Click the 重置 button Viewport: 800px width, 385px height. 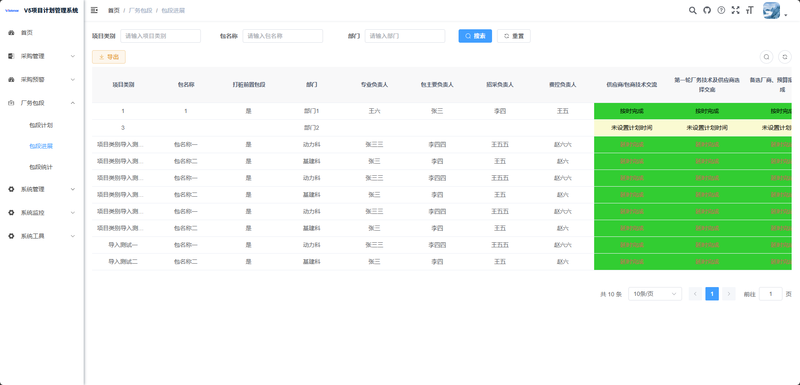514,36
